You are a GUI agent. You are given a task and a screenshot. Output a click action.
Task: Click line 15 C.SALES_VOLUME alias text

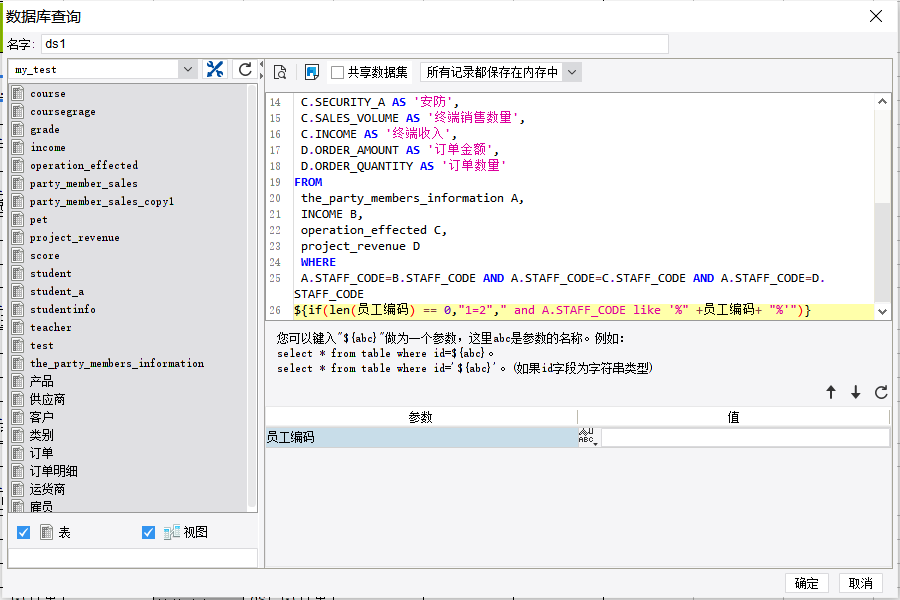(x=413, y=118)
